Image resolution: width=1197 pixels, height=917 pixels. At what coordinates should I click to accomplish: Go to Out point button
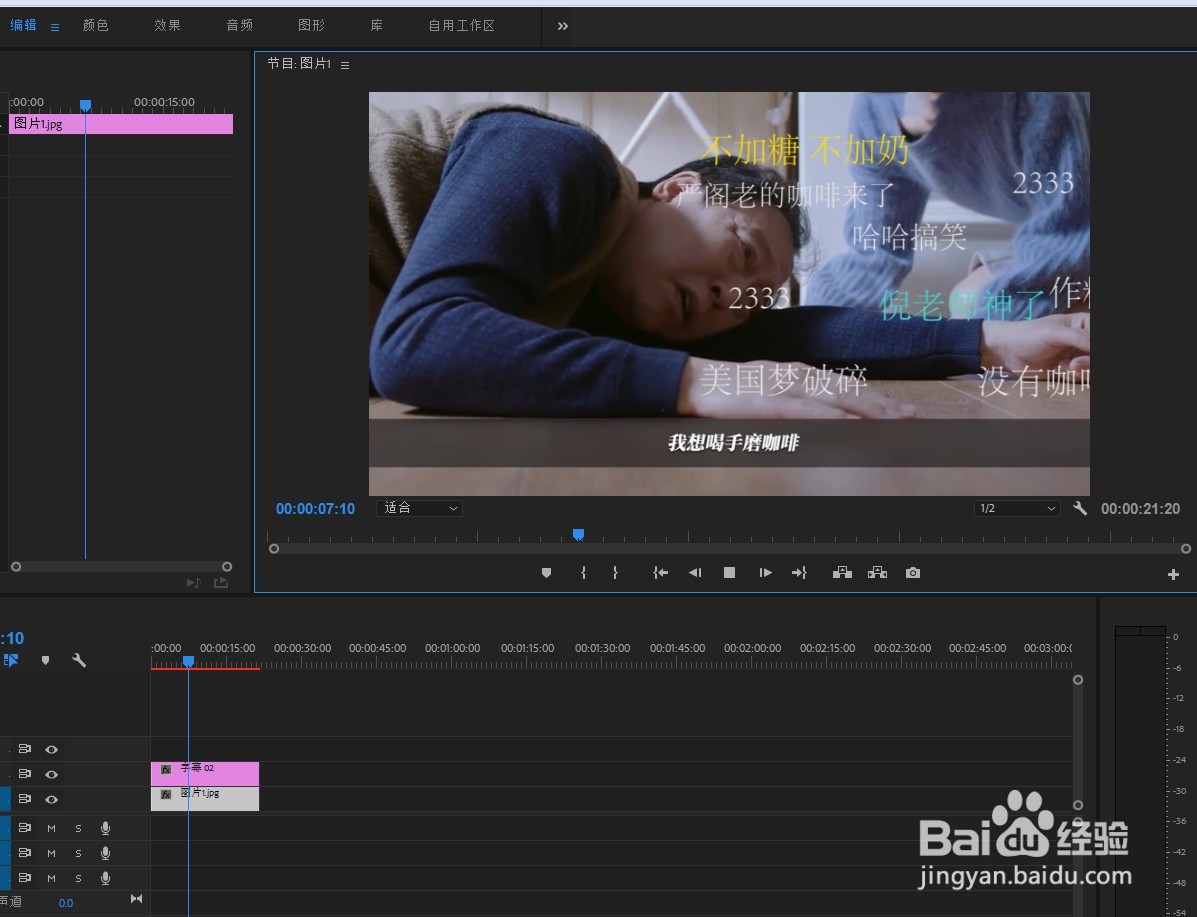coord(799,573)
